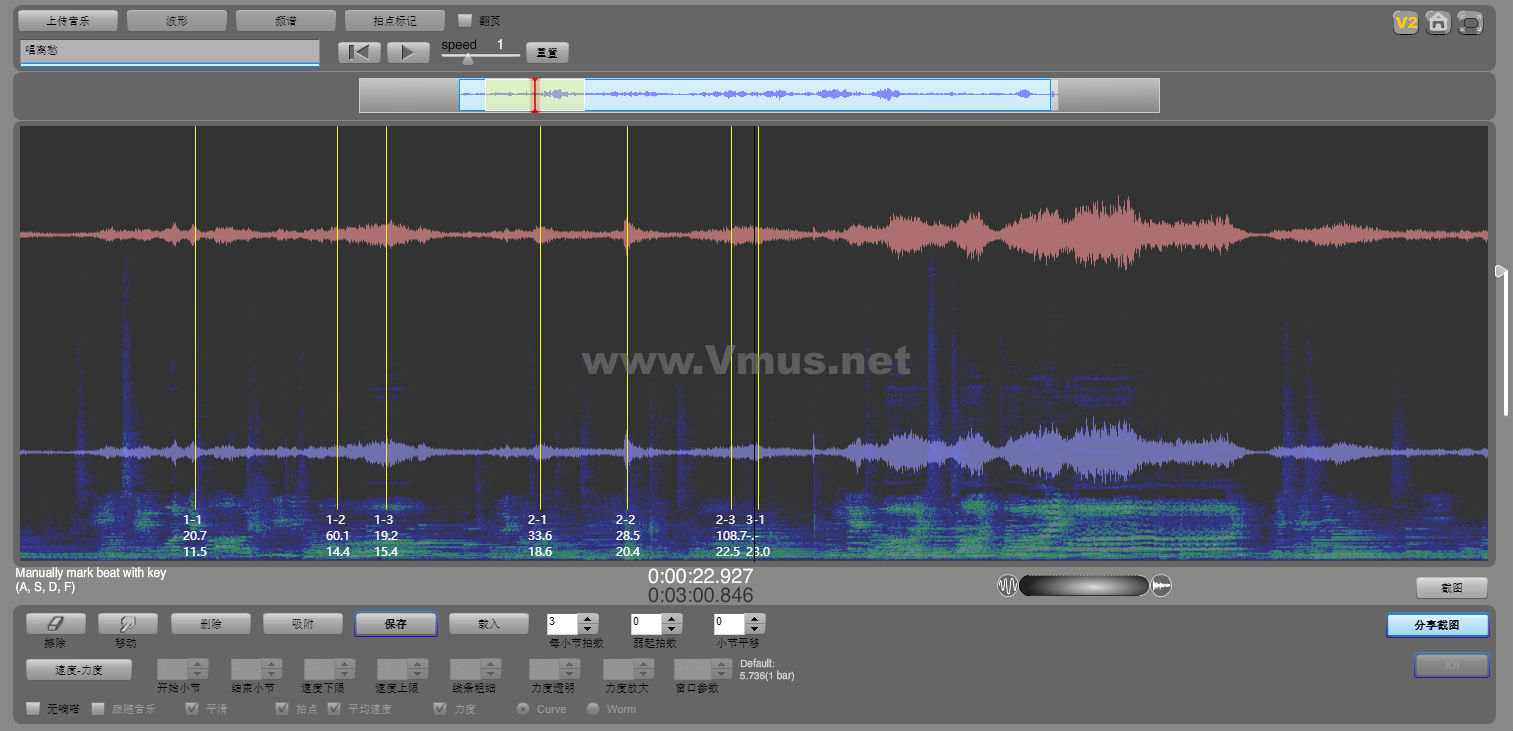Select the move (移动) tool icon
Image resolution: width=1513 pixels, height=731 pixels.
(127, 623)
